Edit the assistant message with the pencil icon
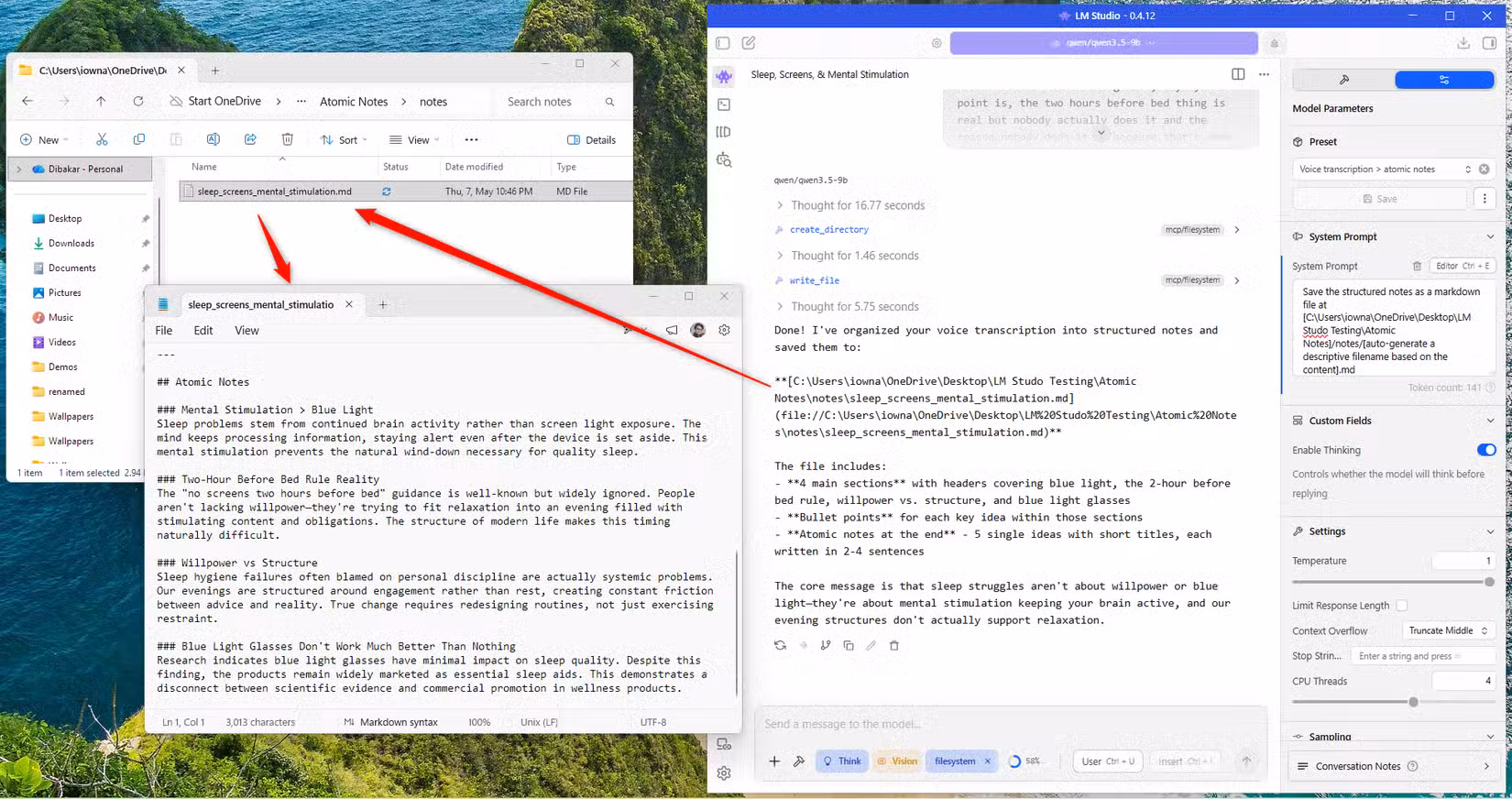 (x=871, y=645)
